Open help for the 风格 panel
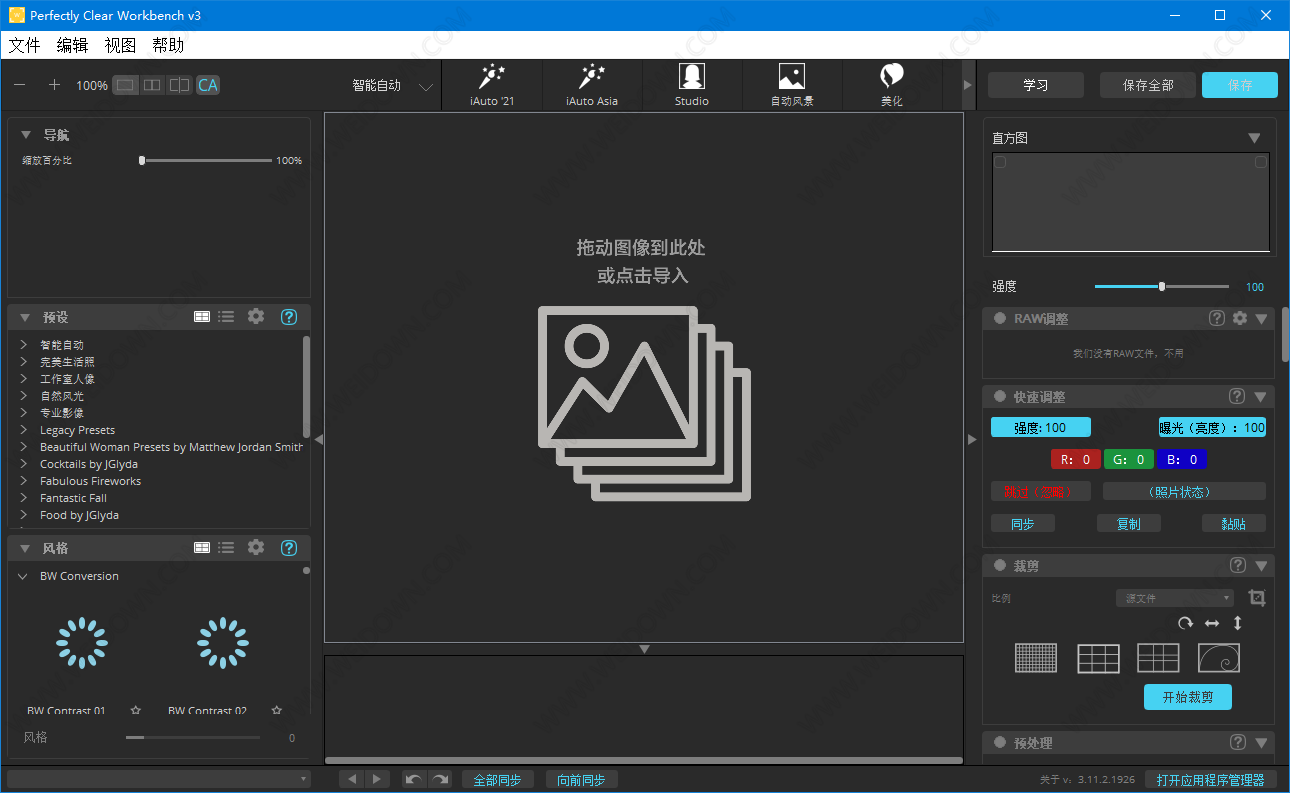This screenshot has width=1290, height=793. pyautogui.click(x=289, y=548)
